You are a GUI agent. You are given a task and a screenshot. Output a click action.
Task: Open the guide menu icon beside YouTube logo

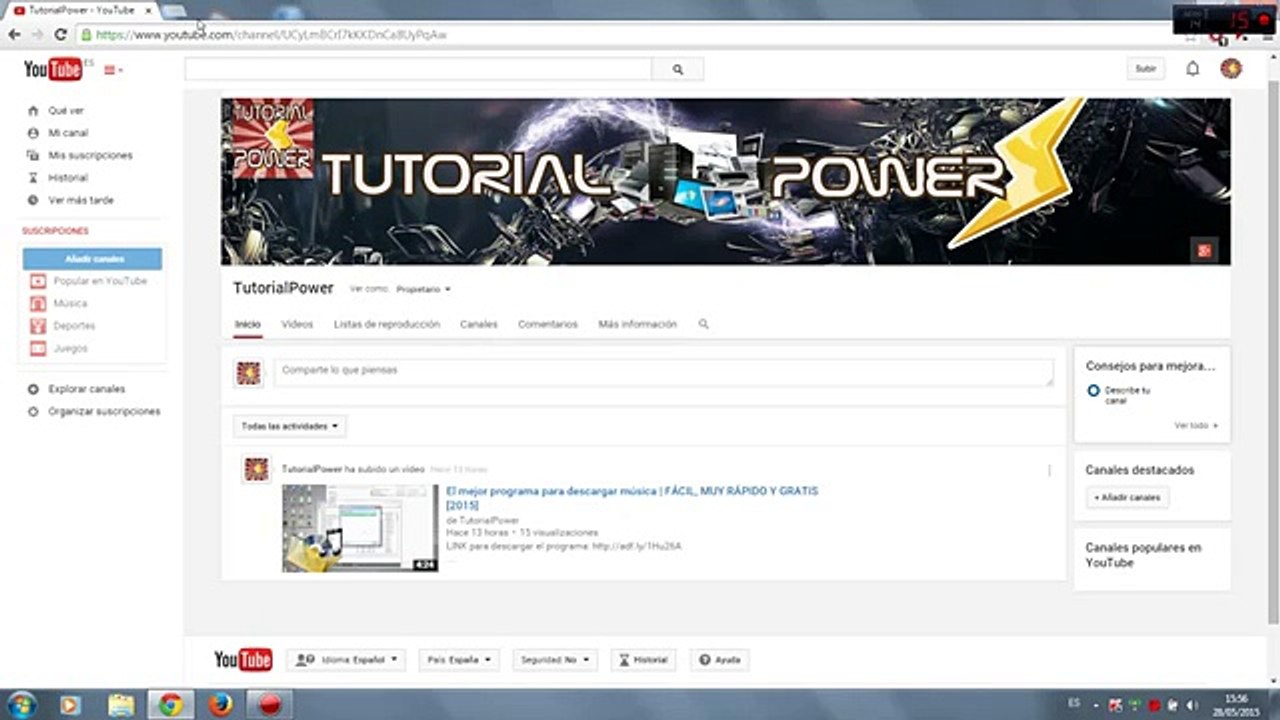tap(113, 70)
